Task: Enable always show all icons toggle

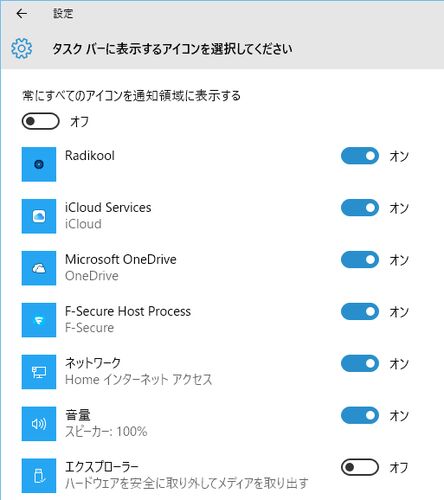Action: [41, 121]
